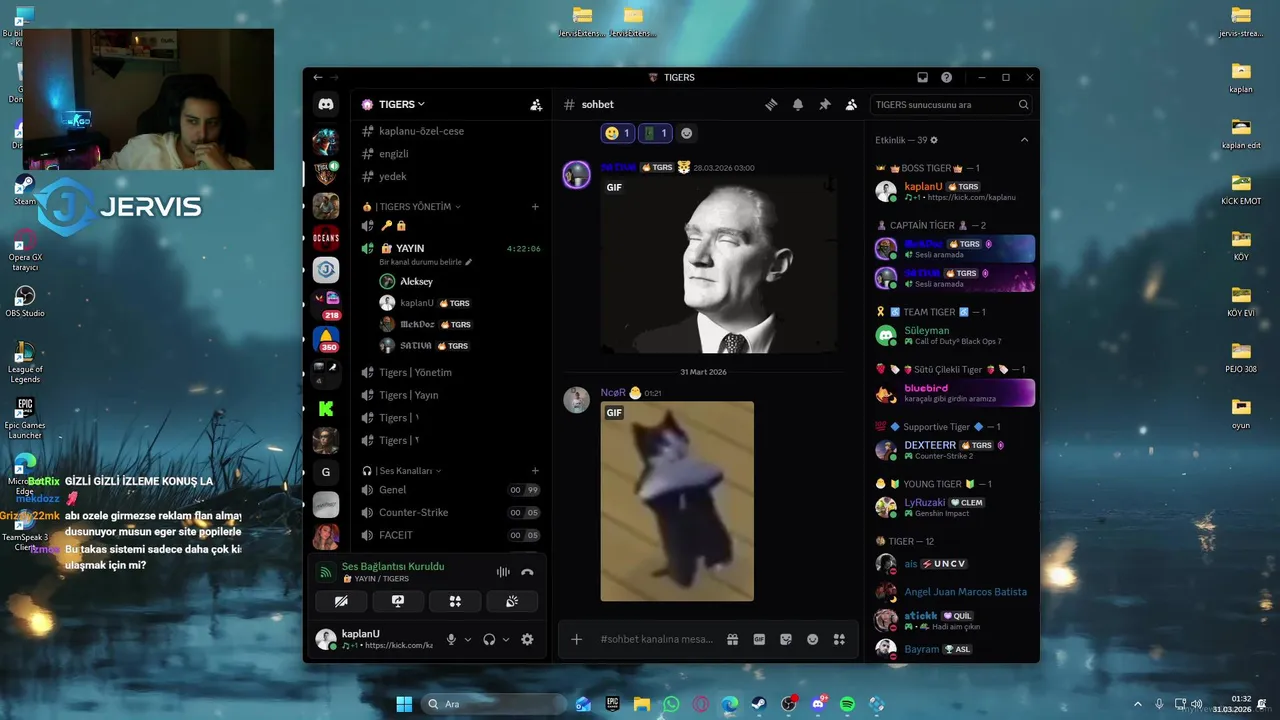Viewport: 1280px width, 720px height.
Task: Open microphone input options arrow
Action: click(467, 640)
